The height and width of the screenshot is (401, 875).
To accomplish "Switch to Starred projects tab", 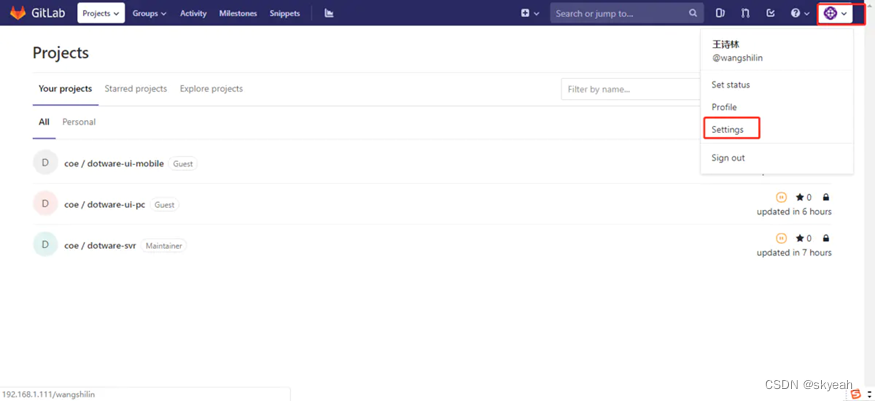I will pyautogui.click(x=136, y=89).
